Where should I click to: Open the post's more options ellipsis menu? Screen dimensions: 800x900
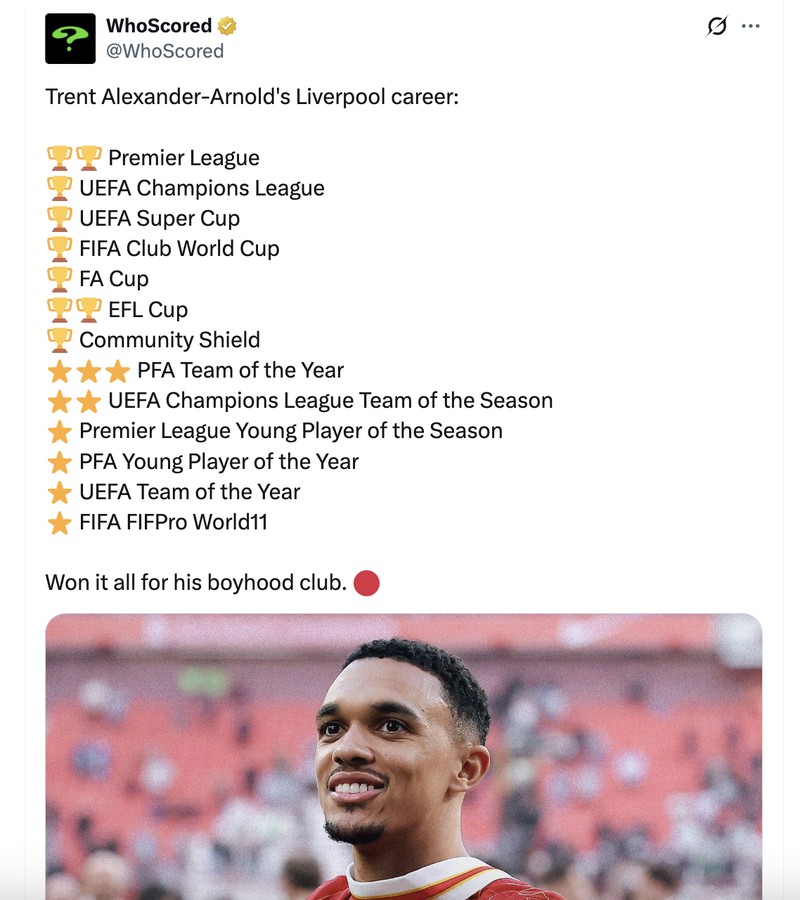click(753, 24)
